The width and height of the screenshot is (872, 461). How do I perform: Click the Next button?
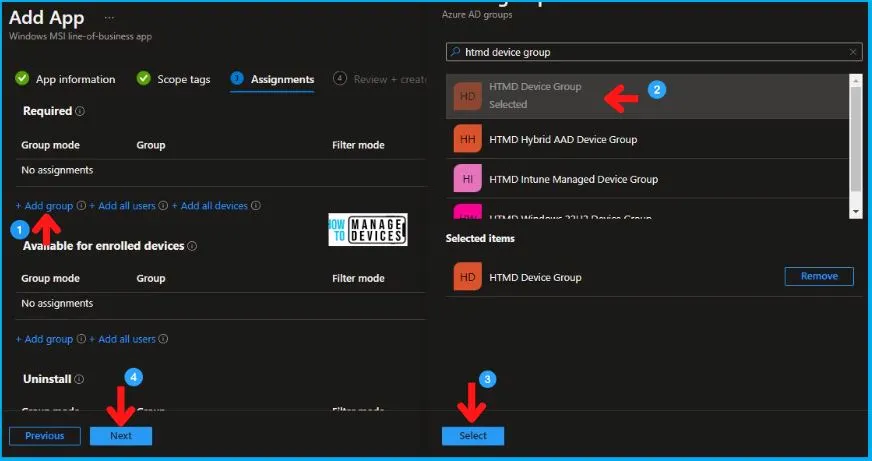point(121,436)
